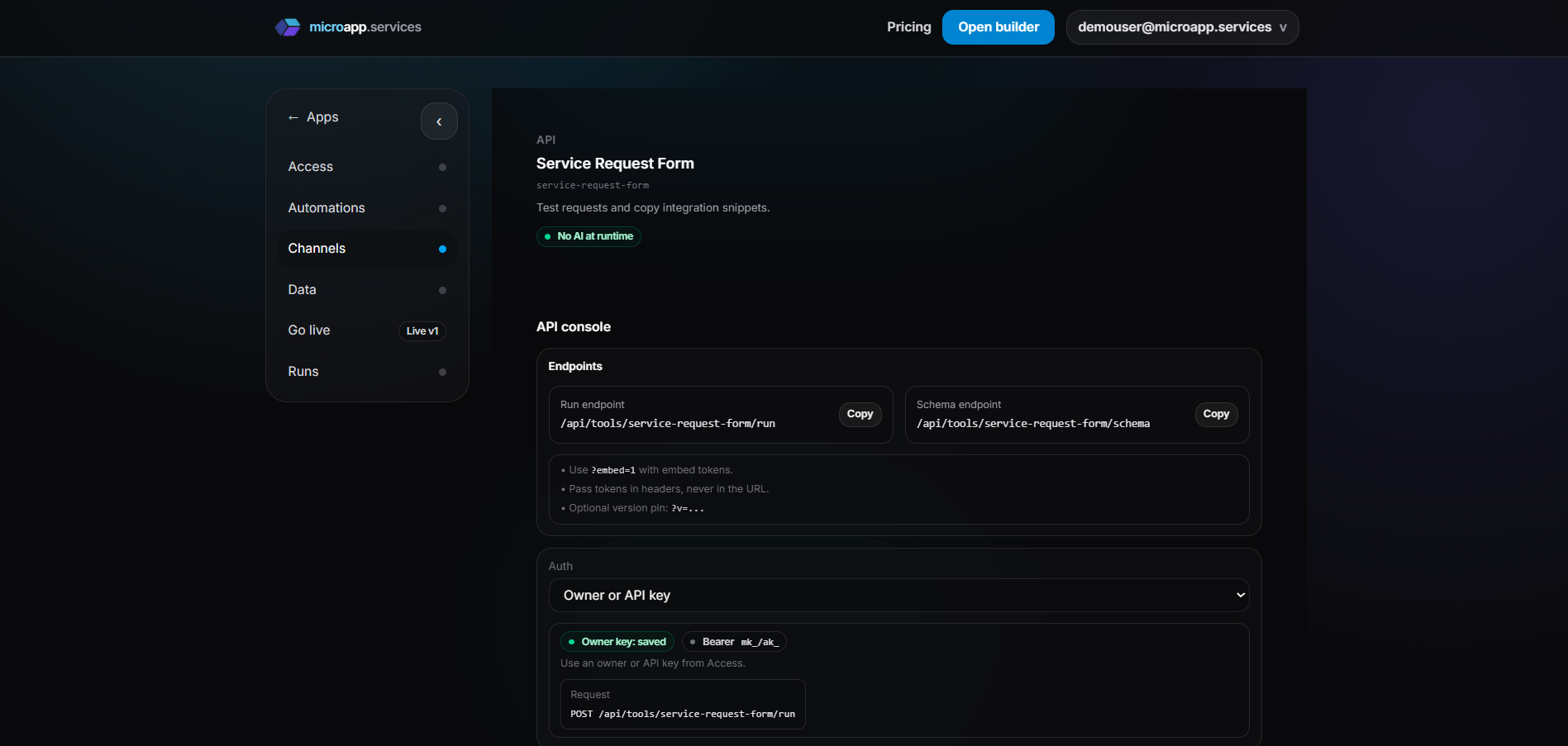The width and height of the screenshot is (1568, 746).
Task: Click the status dot beside Data
Action: tap(443, 290)
